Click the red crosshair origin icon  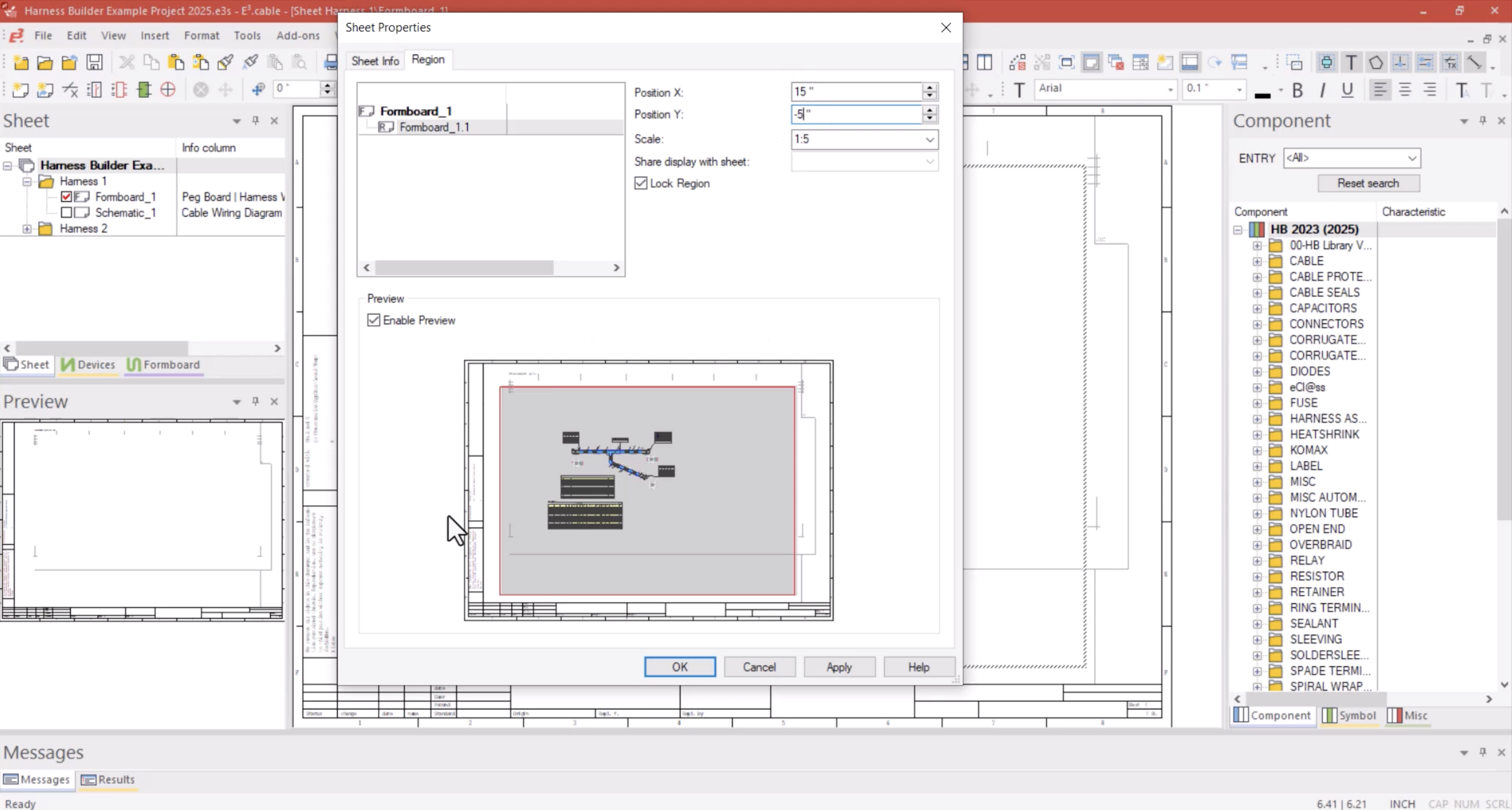click(168, 89)
